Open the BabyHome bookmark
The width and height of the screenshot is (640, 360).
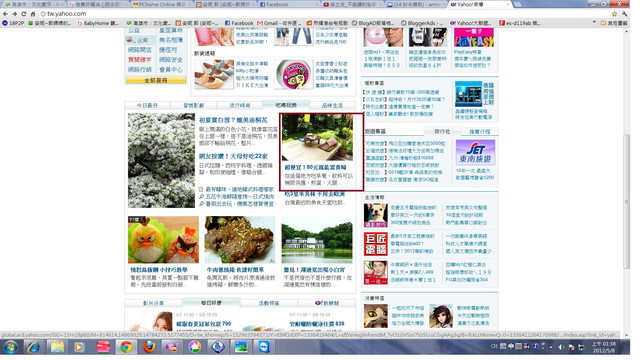coord(98,23)
